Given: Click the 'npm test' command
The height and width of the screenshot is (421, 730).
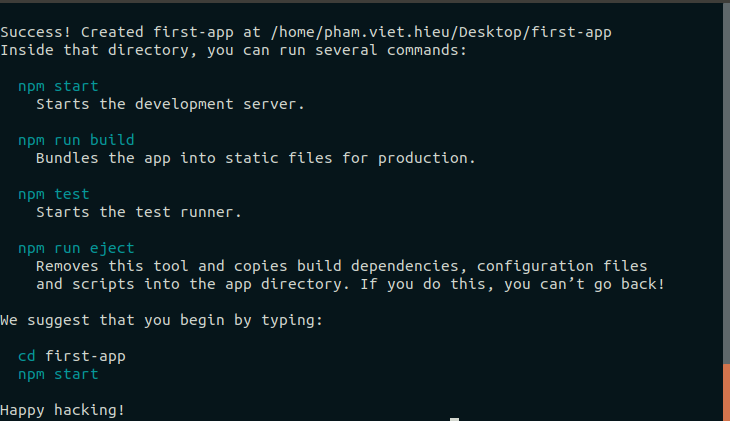Looking at the screenshot, I should coord(53,194).
